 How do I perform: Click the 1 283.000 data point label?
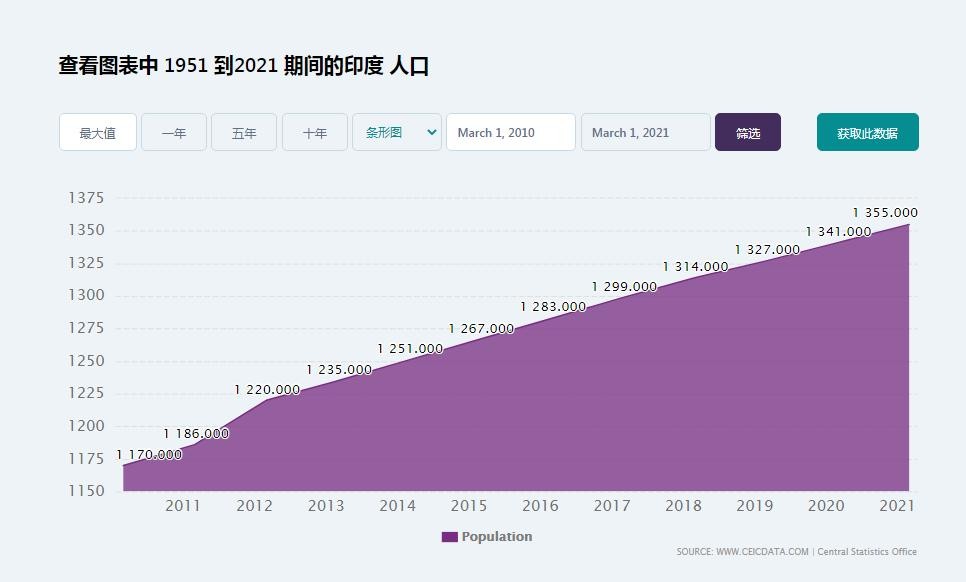[553, 307]
